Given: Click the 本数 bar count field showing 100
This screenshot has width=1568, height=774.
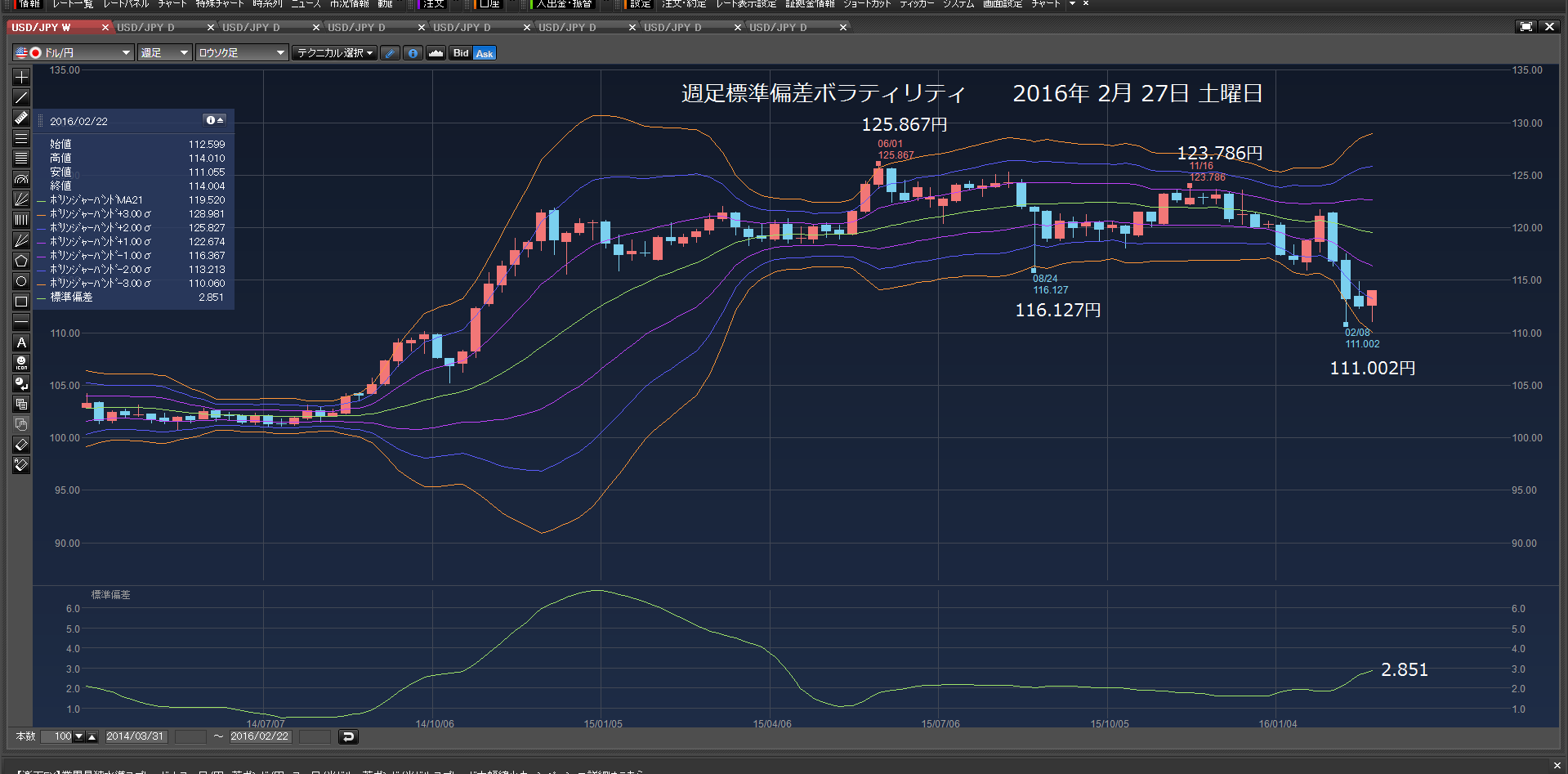Looking at the screenshot, I should [57, 737].
